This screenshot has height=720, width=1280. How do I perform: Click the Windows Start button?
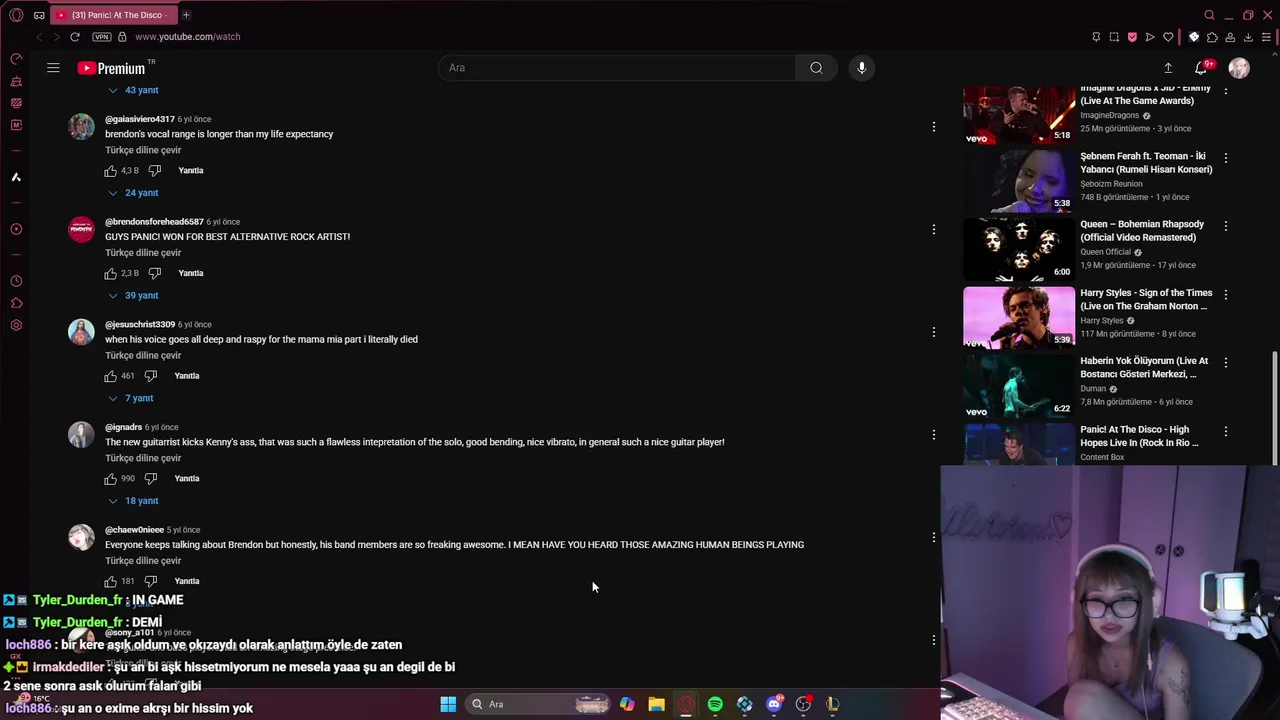coord(448,704)
